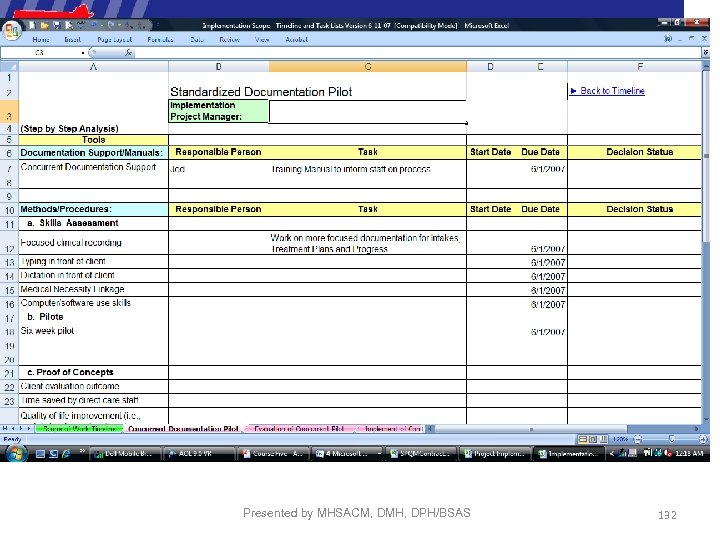
Task: Click the Windows Start orb
Action: click(x=15, y=454)
